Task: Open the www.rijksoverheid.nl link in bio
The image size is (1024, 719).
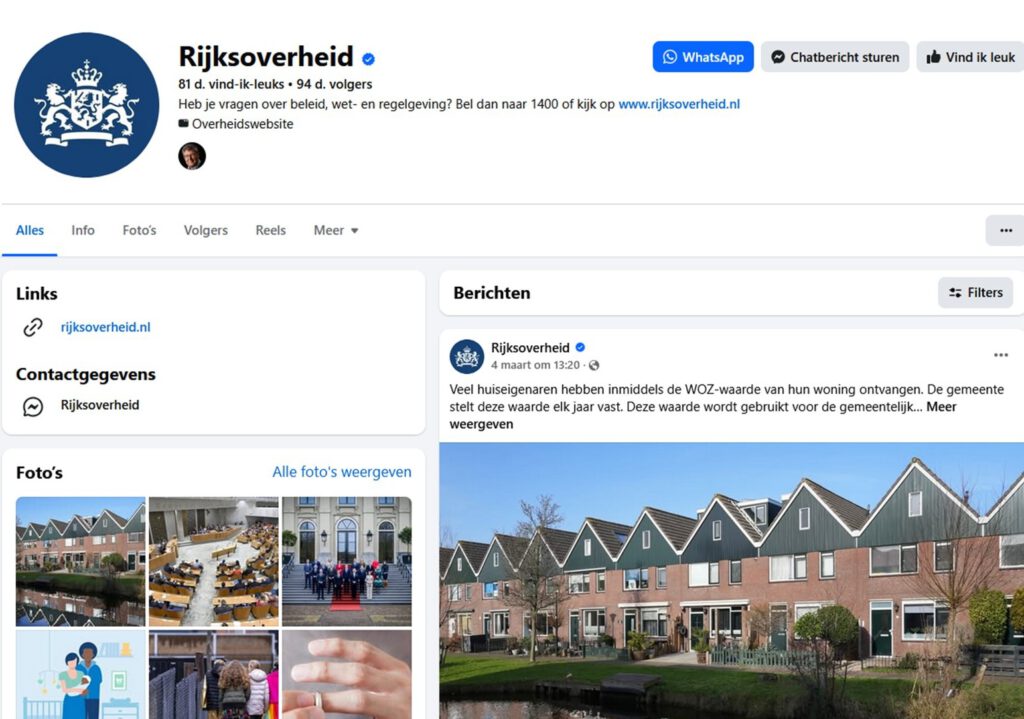Action: click(679, 104)
